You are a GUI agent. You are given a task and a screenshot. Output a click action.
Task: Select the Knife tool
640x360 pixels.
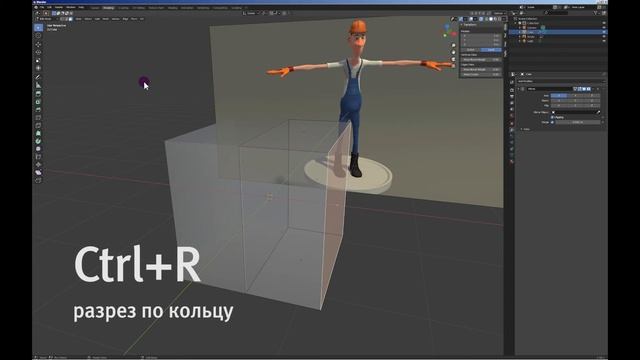tap(38, 125)
